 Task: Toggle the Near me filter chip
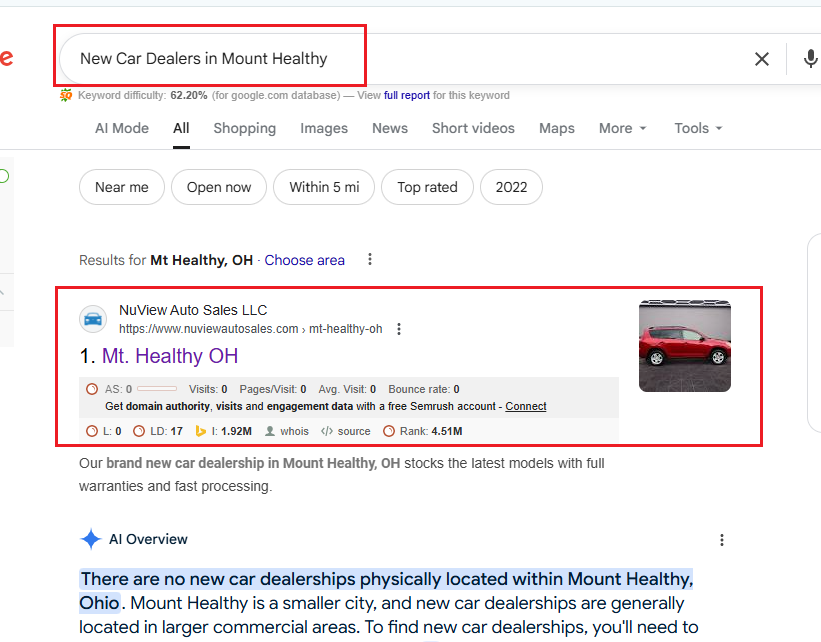(x=122, y=187)
